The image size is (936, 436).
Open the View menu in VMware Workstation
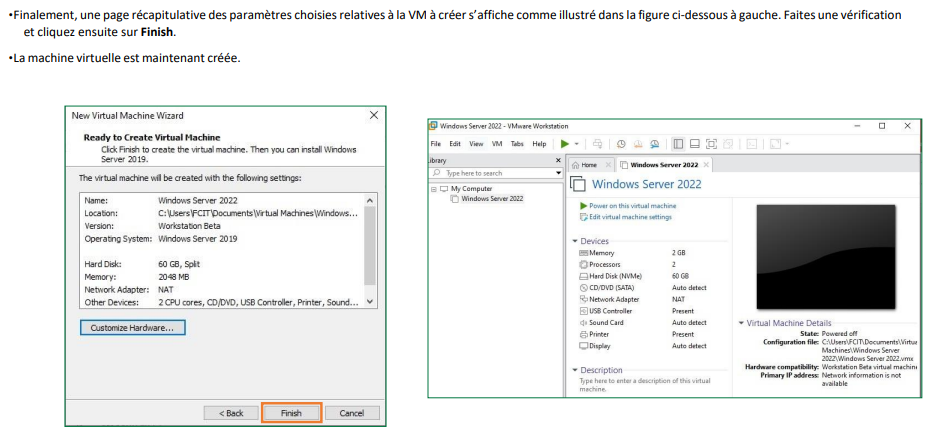click(x=476, y=144)
